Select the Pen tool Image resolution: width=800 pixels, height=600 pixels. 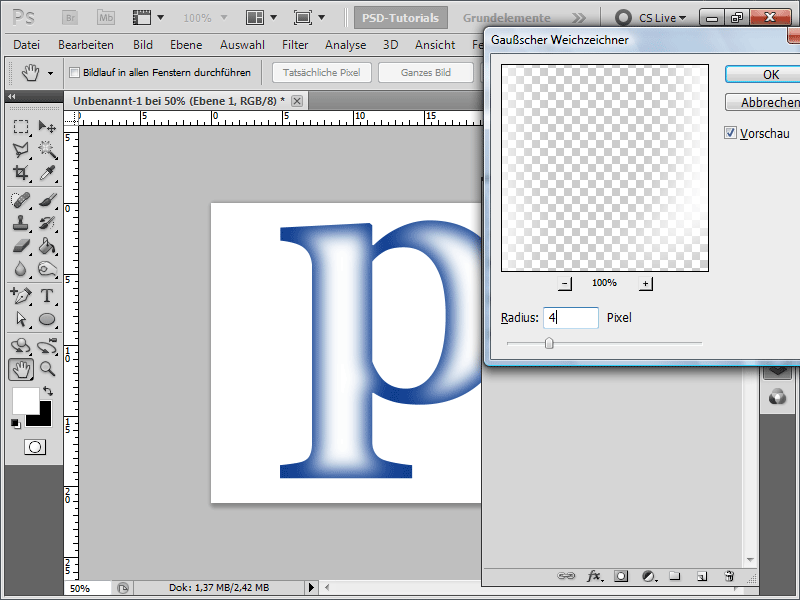[20, 296]
